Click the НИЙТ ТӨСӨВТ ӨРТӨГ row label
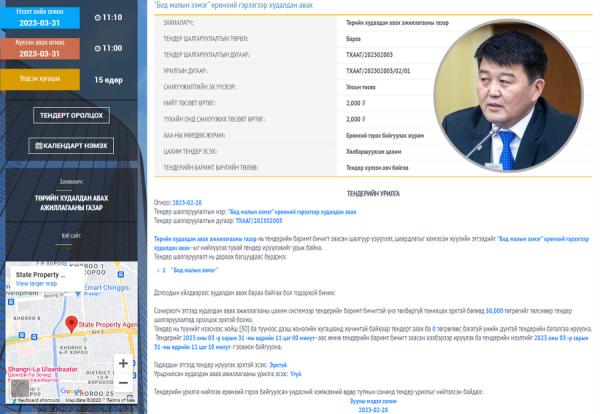 click(189, 103)
